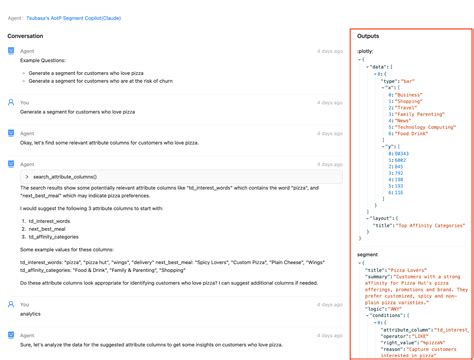Collapse the "data" array in plotly output

point(368,67)
